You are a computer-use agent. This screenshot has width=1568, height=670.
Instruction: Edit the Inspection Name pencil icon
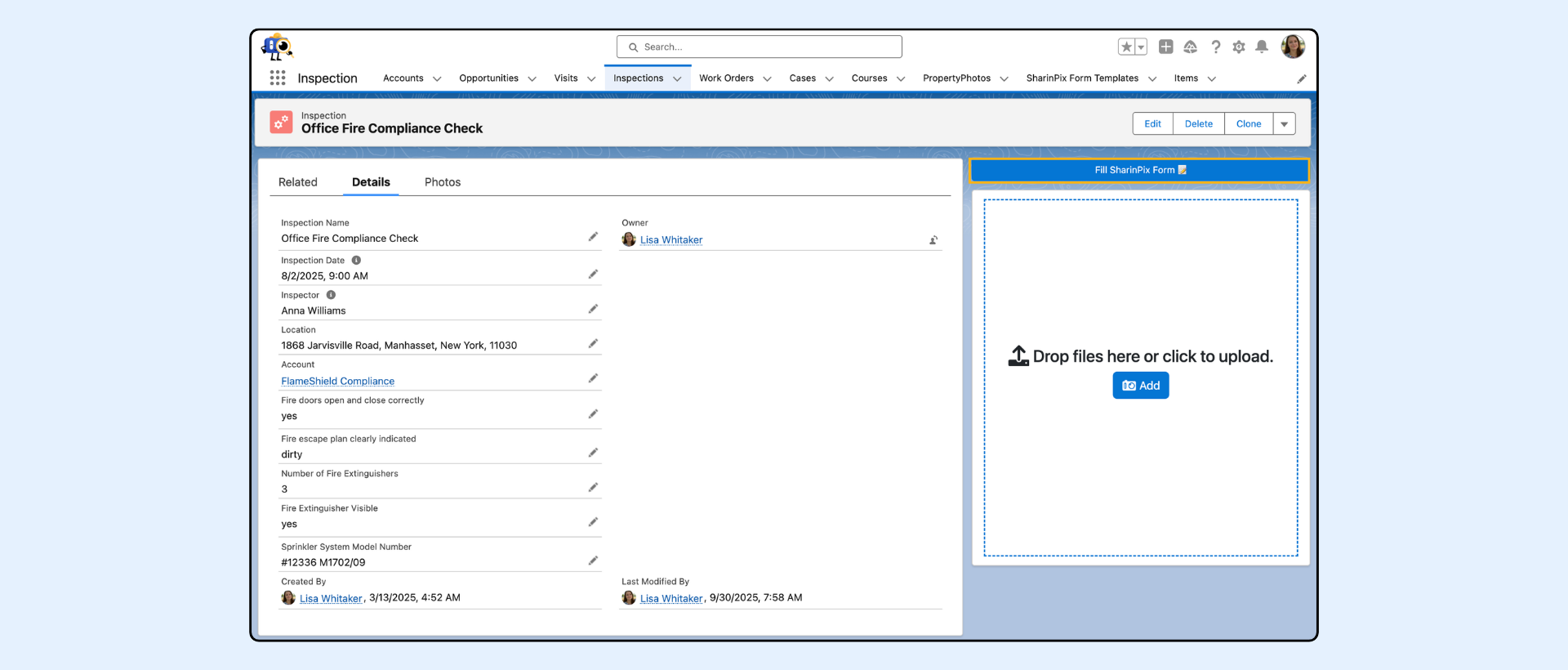[x=593, y=237]
